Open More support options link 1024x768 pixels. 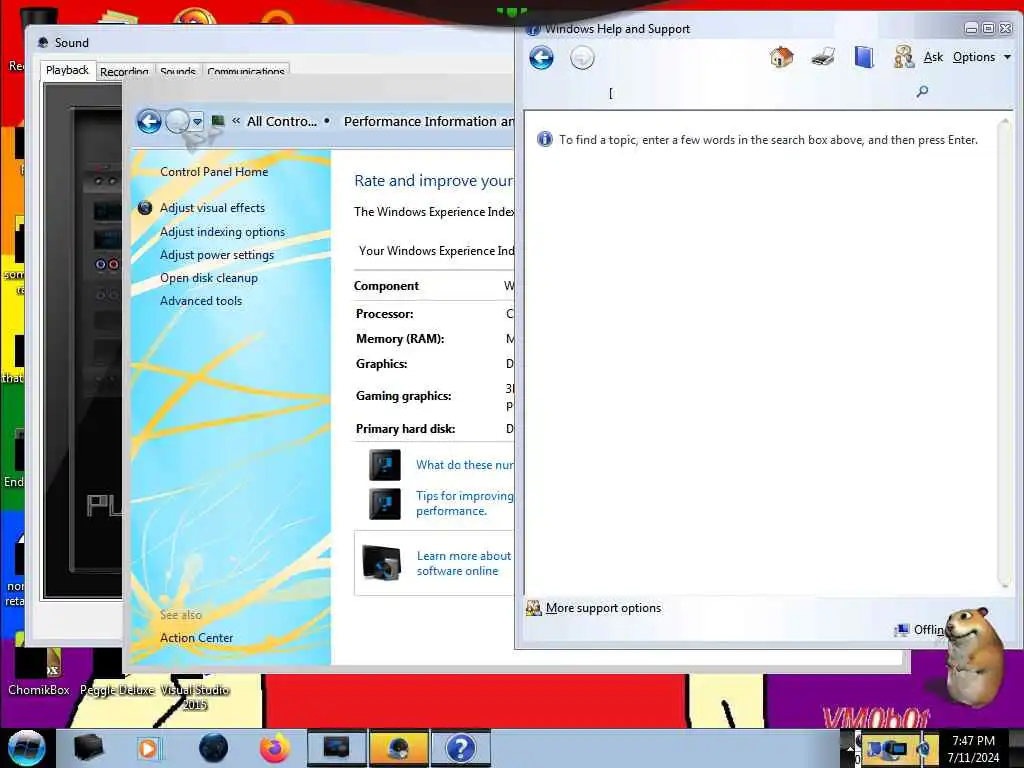(603, 608)
